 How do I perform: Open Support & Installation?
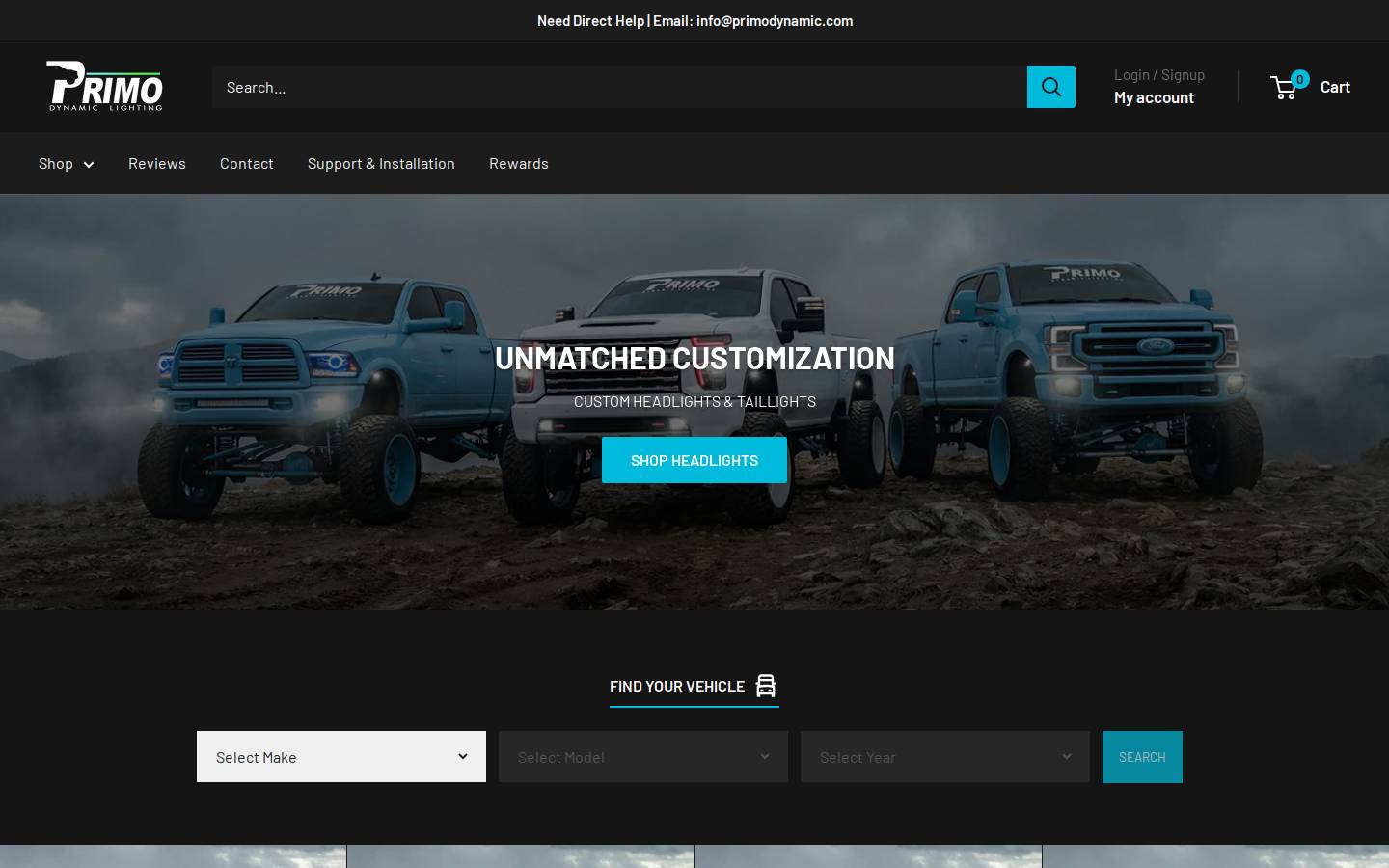click(x=381, y=163)
